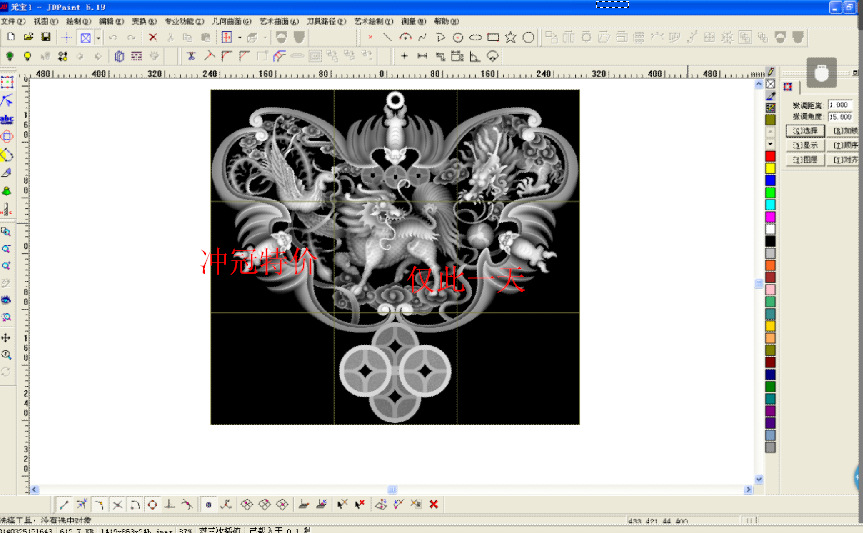Open the 测量 menu
Image resolution: width=863 pixels, height=533 pixels.
[x=413, y=21]
